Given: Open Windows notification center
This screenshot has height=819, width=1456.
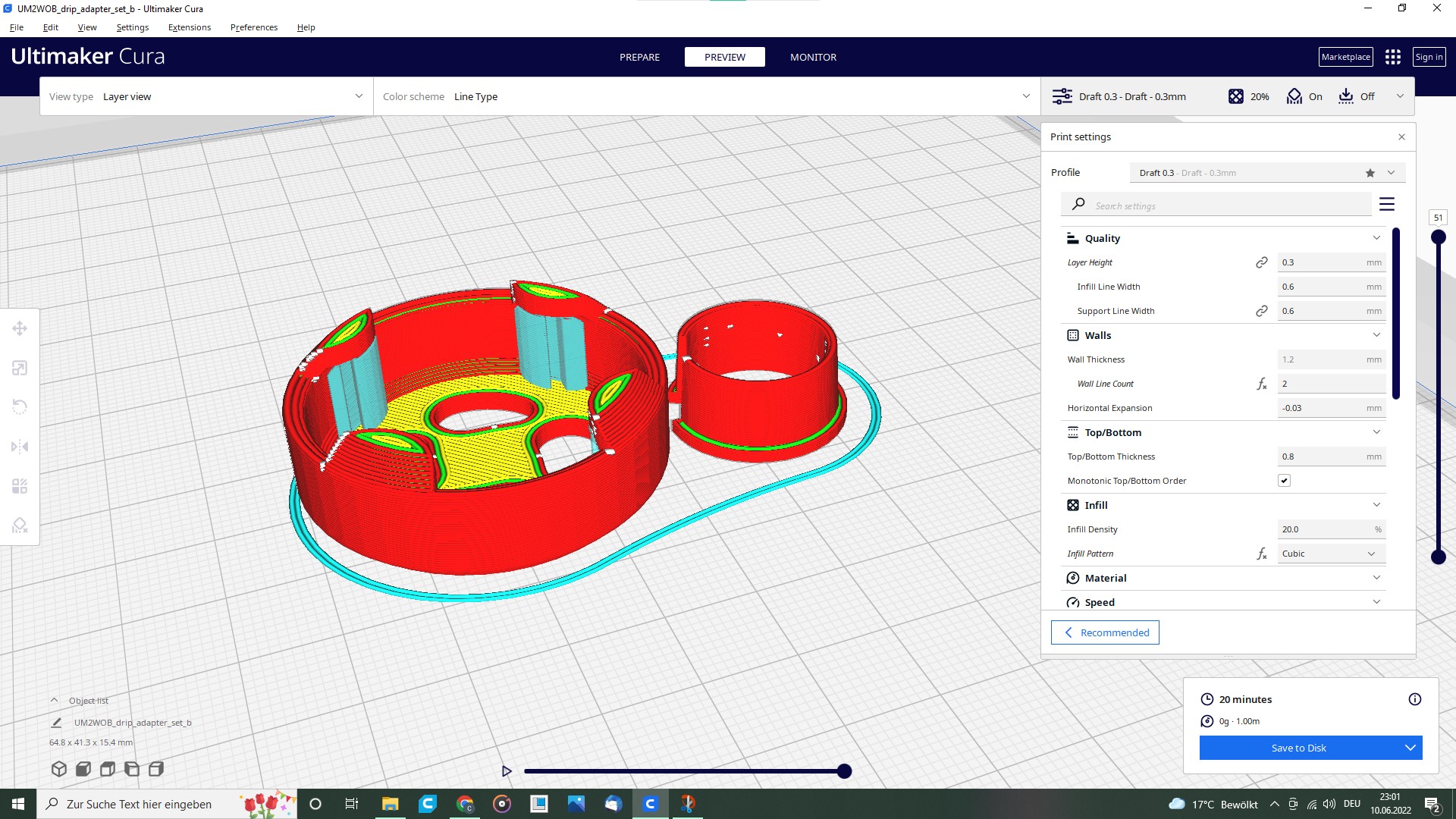Looking at the screenshot, I should point(1432,804).
